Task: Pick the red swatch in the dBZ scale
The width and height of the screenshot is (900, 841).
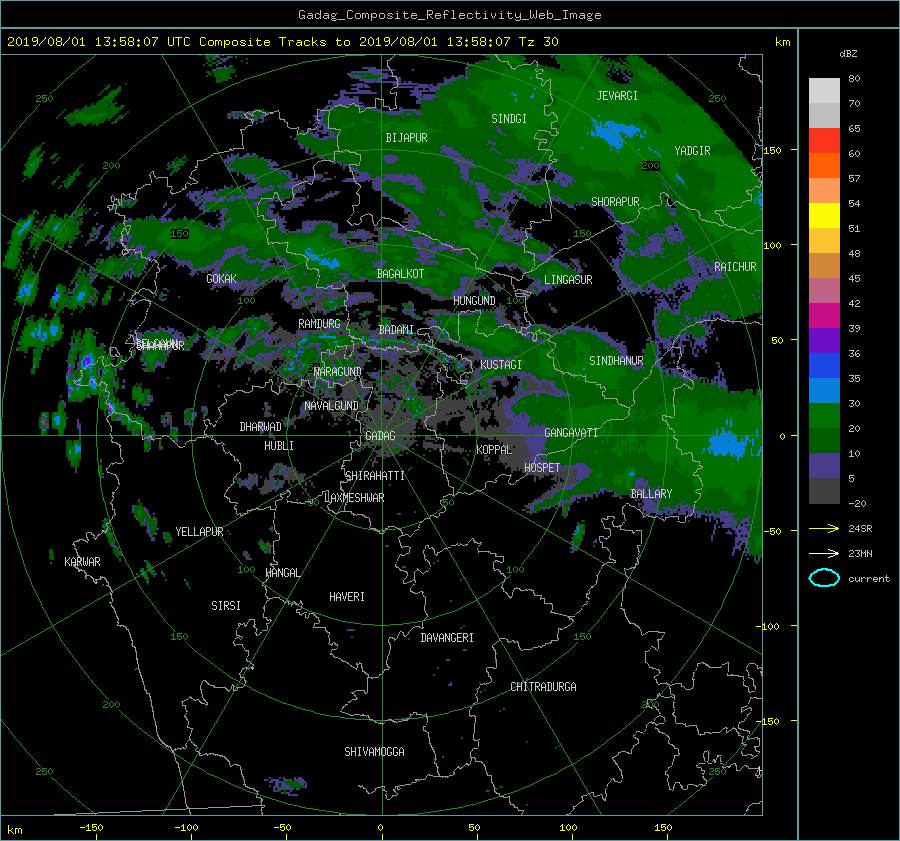Action: (824, 141)
